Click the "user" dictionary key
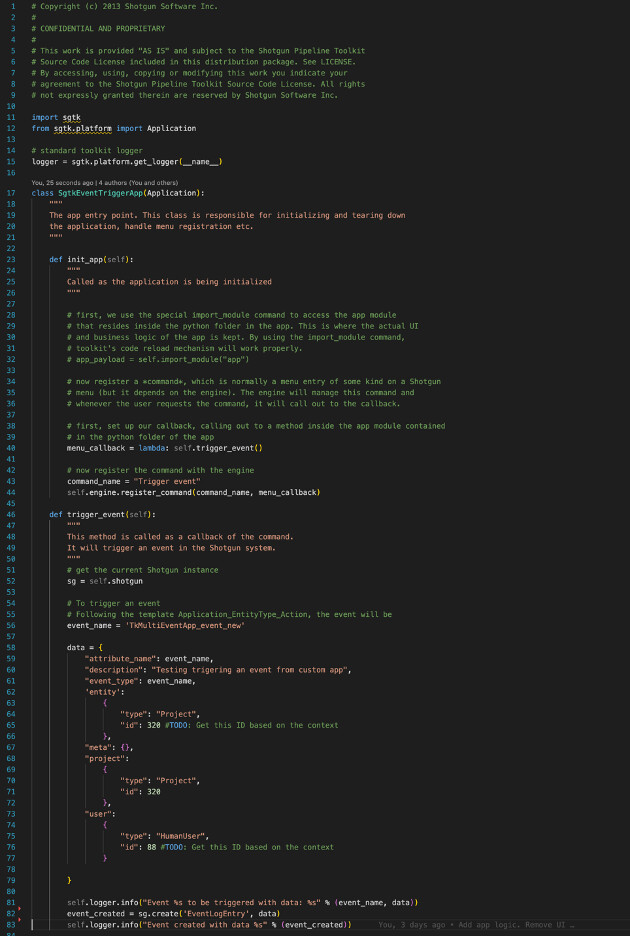The width and height of the screenshot is (630, 936). 98,814
